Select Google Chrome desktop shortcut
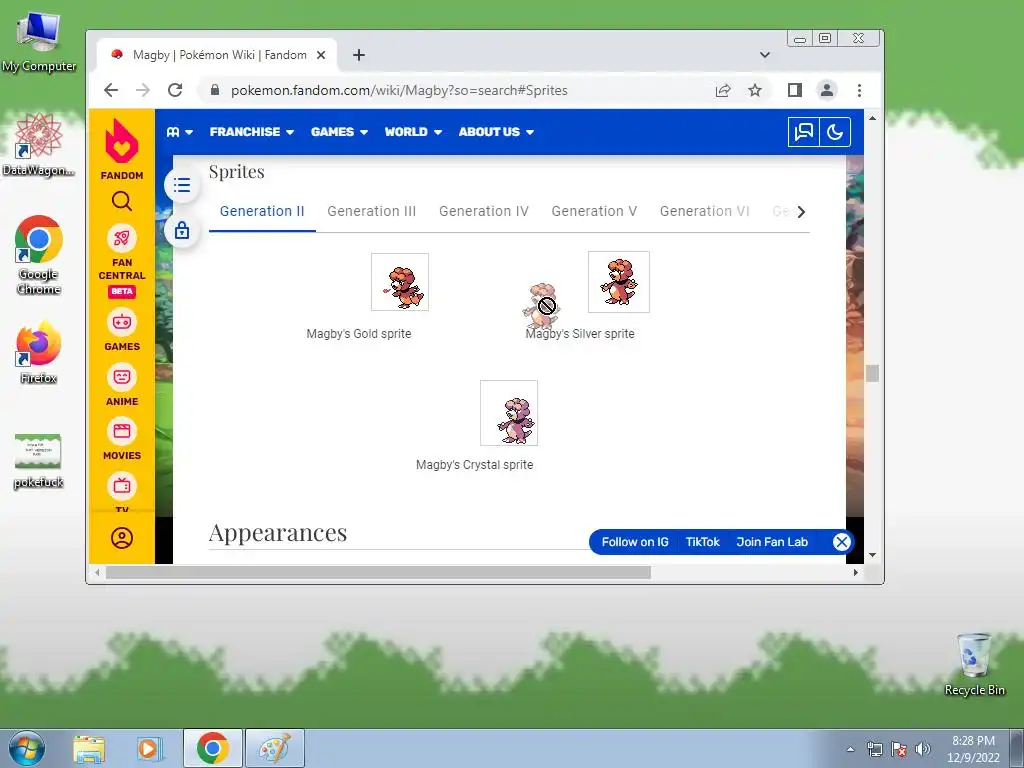 point(39,255)
